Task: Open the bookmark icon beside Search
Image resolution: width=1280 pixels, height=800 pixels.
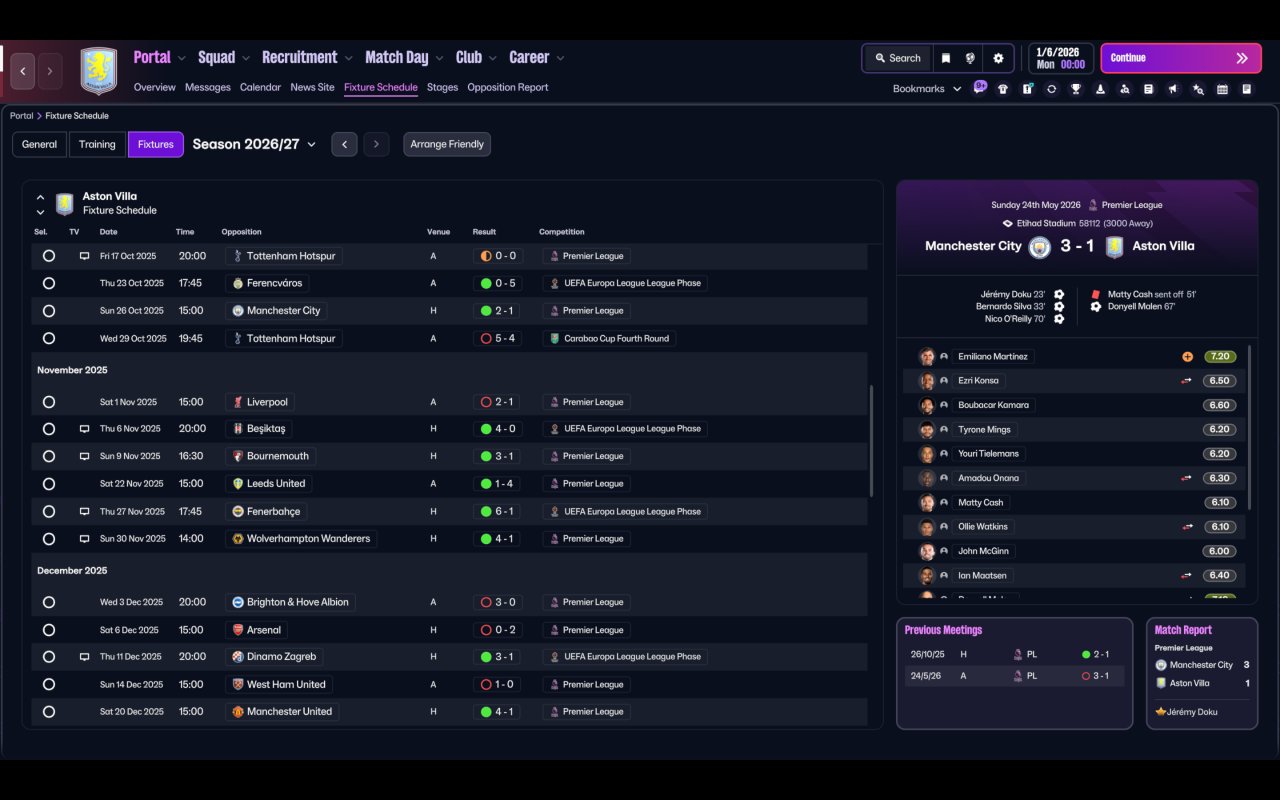Action: [945, 58]
